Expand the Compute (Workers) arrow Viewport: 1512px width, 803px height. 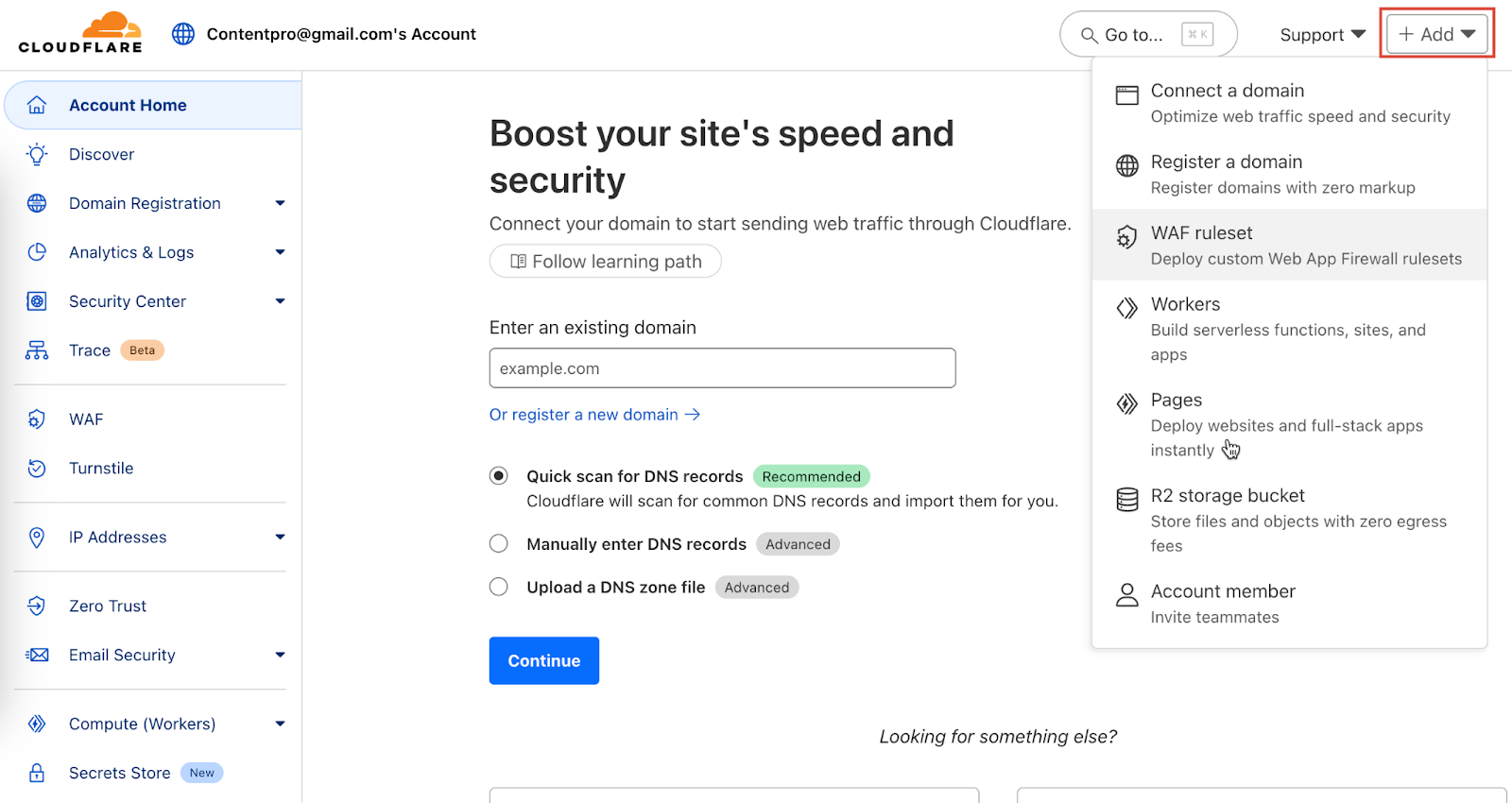(280, 724)
